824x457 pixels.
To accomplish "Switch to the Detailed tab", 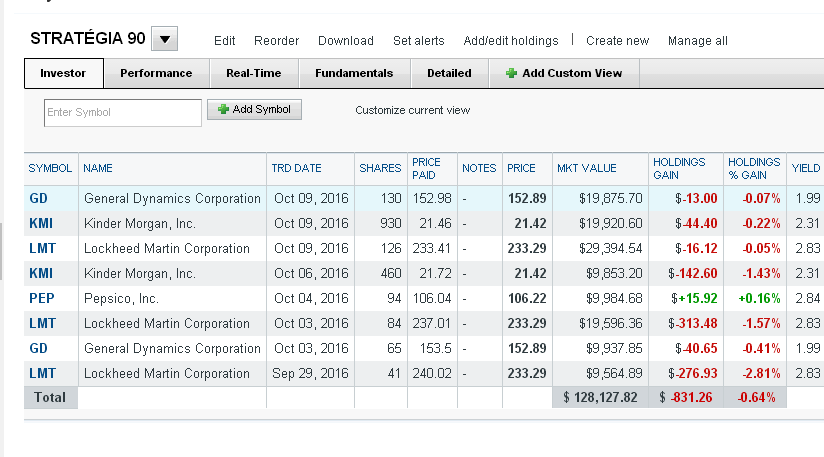I will point(449,73).
